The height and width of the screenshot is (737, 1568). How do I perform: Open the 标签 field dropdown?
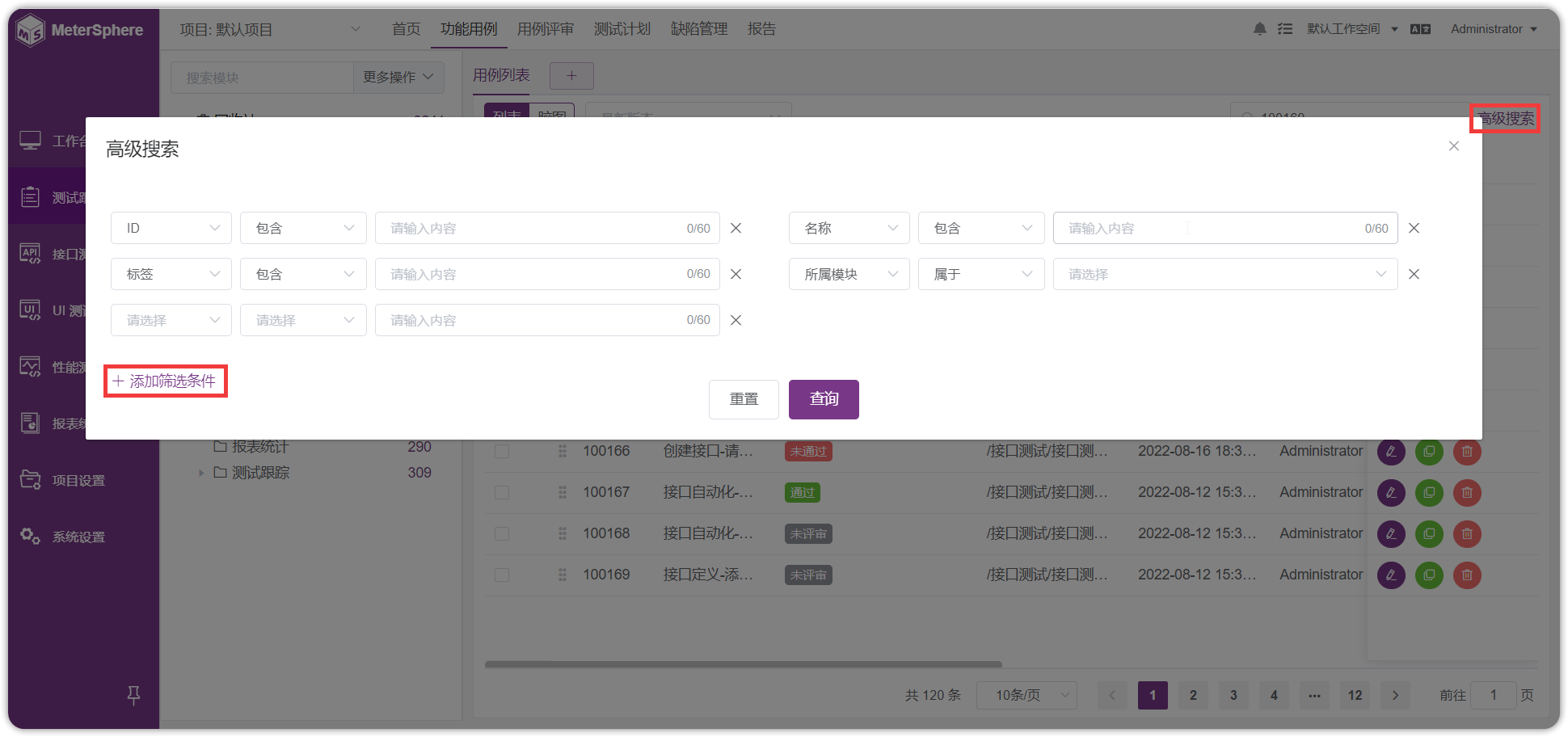pos(171,275)
